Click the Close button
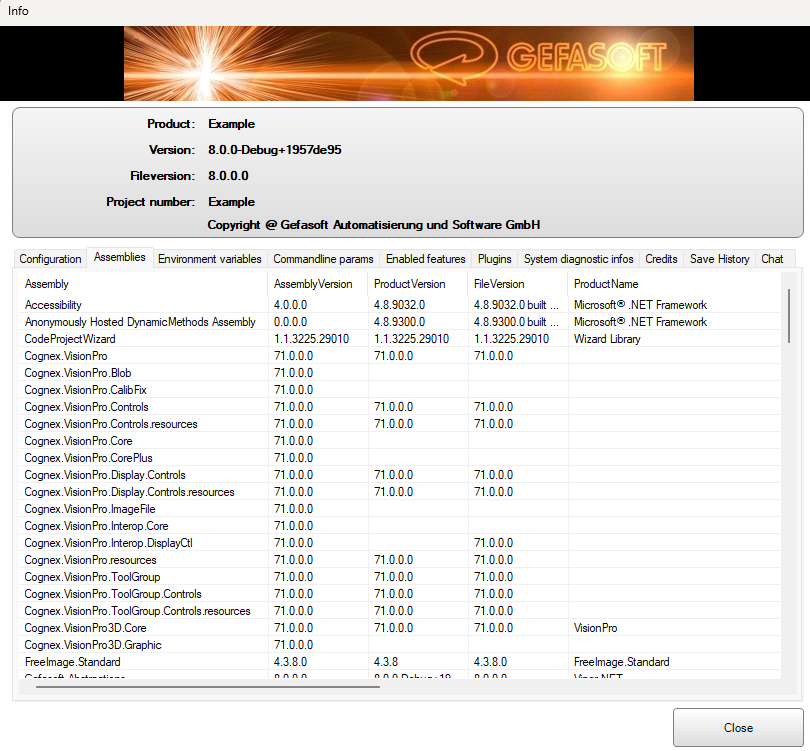The image size is (810, 751). 738,727
